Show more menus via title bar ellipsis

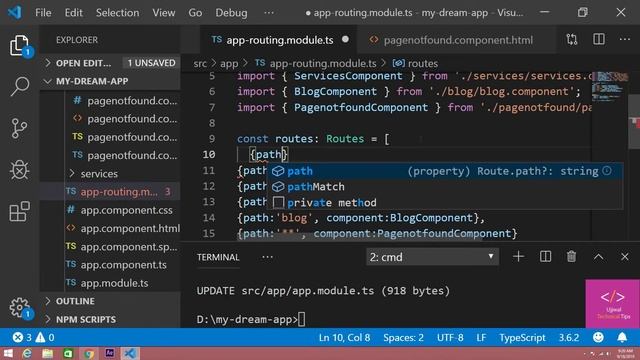(269, 13)
